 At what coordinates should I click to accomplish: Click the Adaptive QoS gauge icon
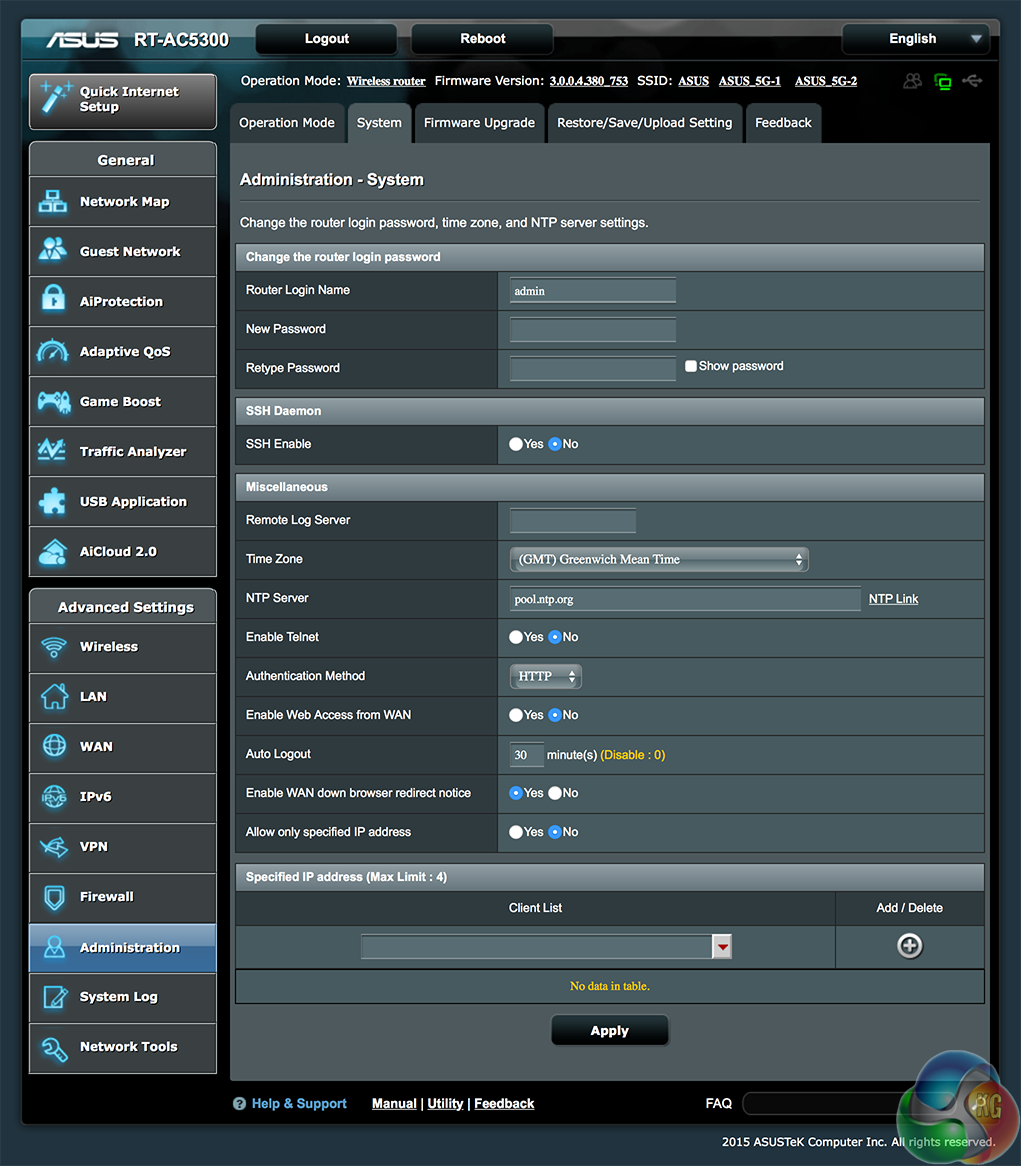tap(53, 351)
